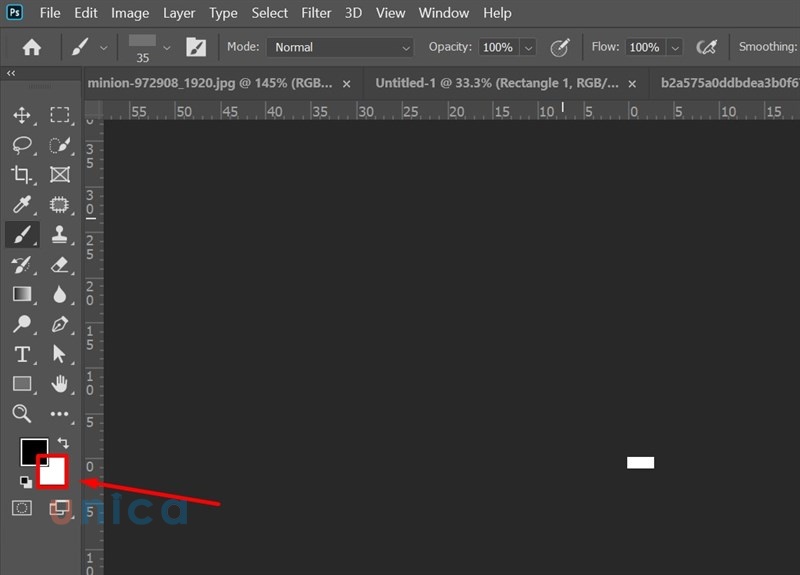800x575 pixels.
Task: Open the white background color swatch
Action: [x=55, y=473]
